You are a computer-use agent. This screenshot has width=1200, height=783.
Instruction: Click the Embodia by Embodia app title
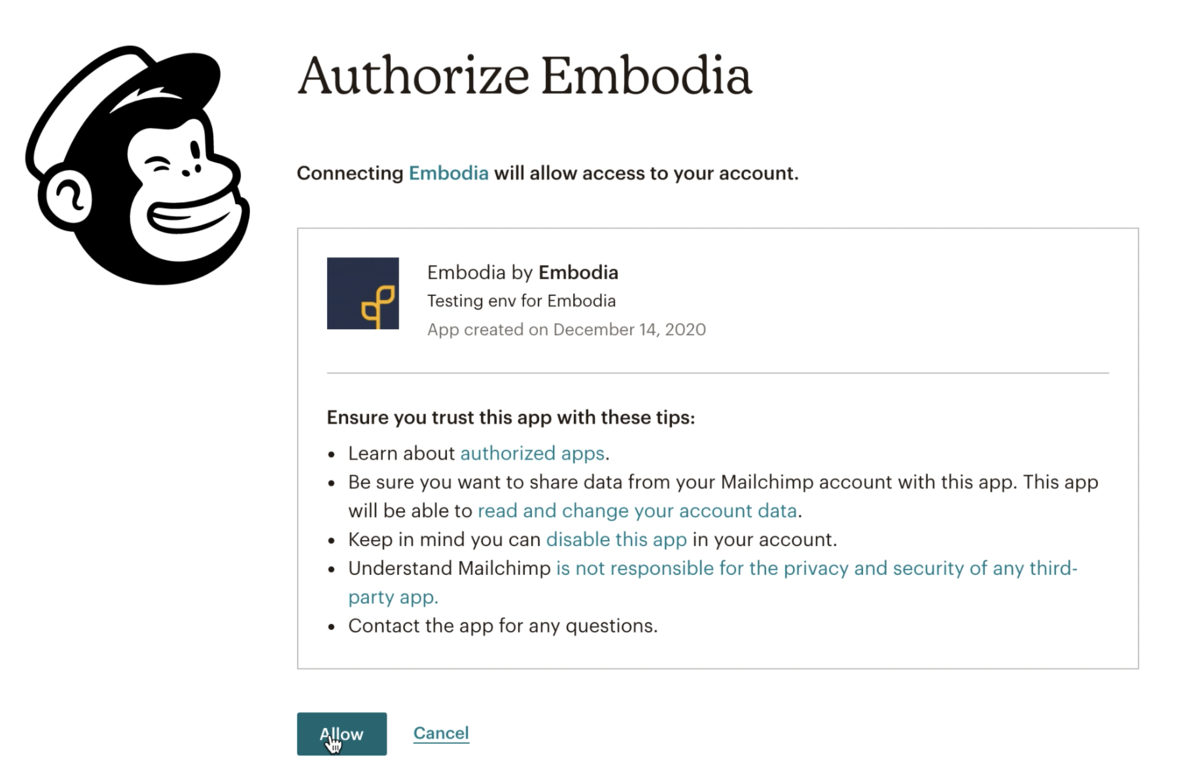click(522, 272)
